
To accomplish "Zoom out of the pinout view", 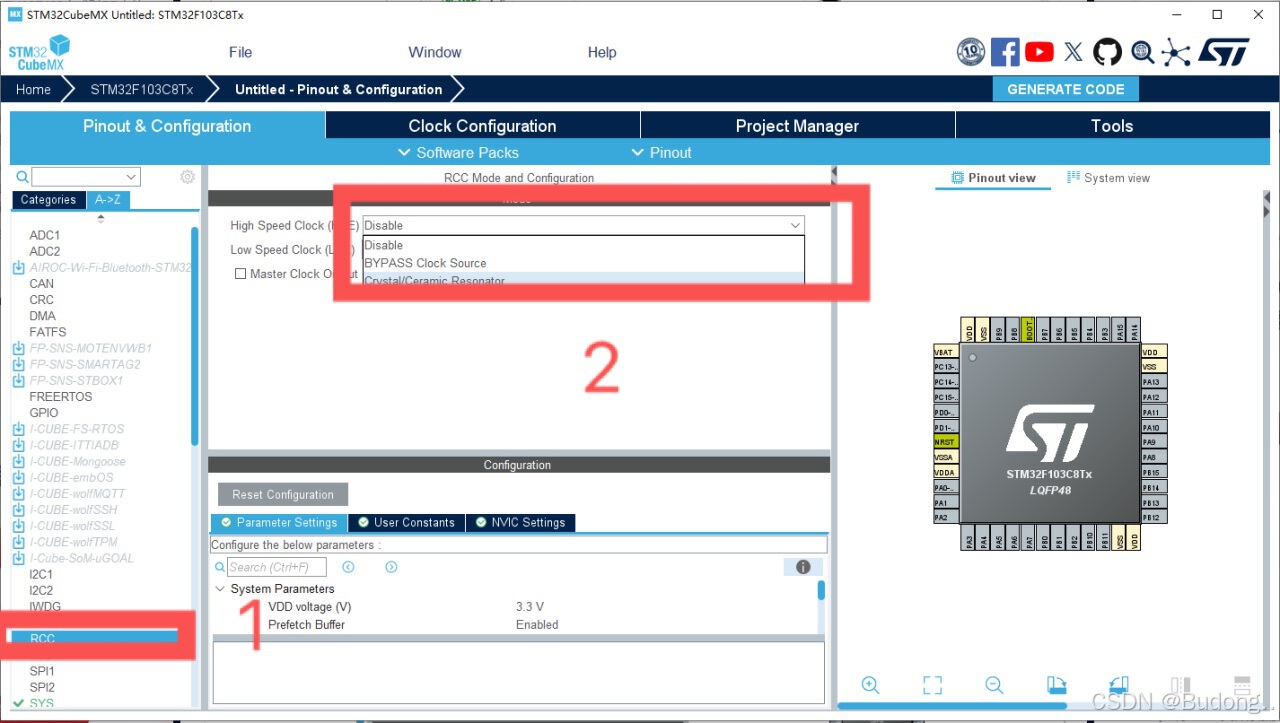I will [994, 685].
